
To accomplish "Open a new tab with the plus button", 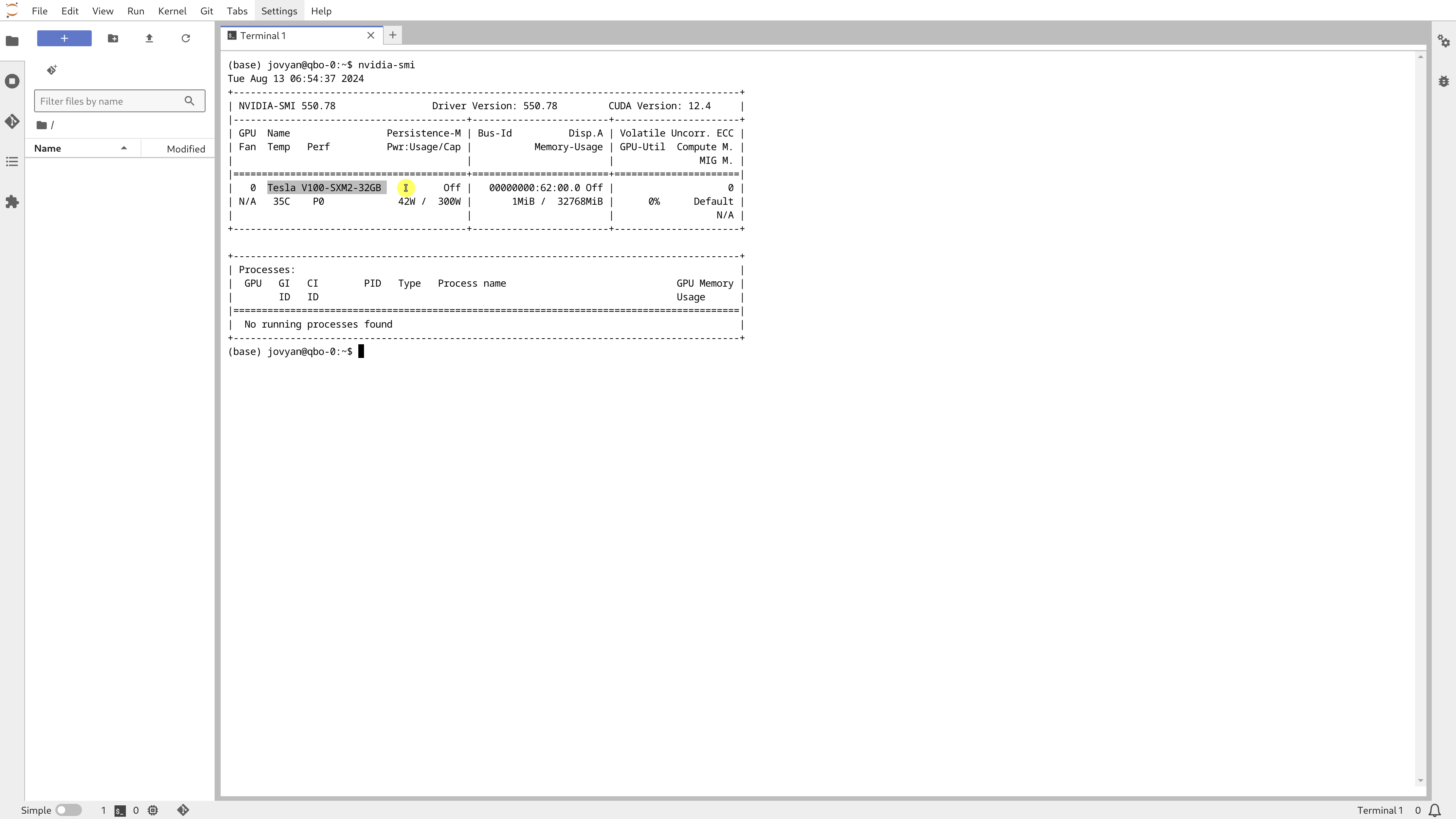I will pyautogui.click(x=393, y=35).
